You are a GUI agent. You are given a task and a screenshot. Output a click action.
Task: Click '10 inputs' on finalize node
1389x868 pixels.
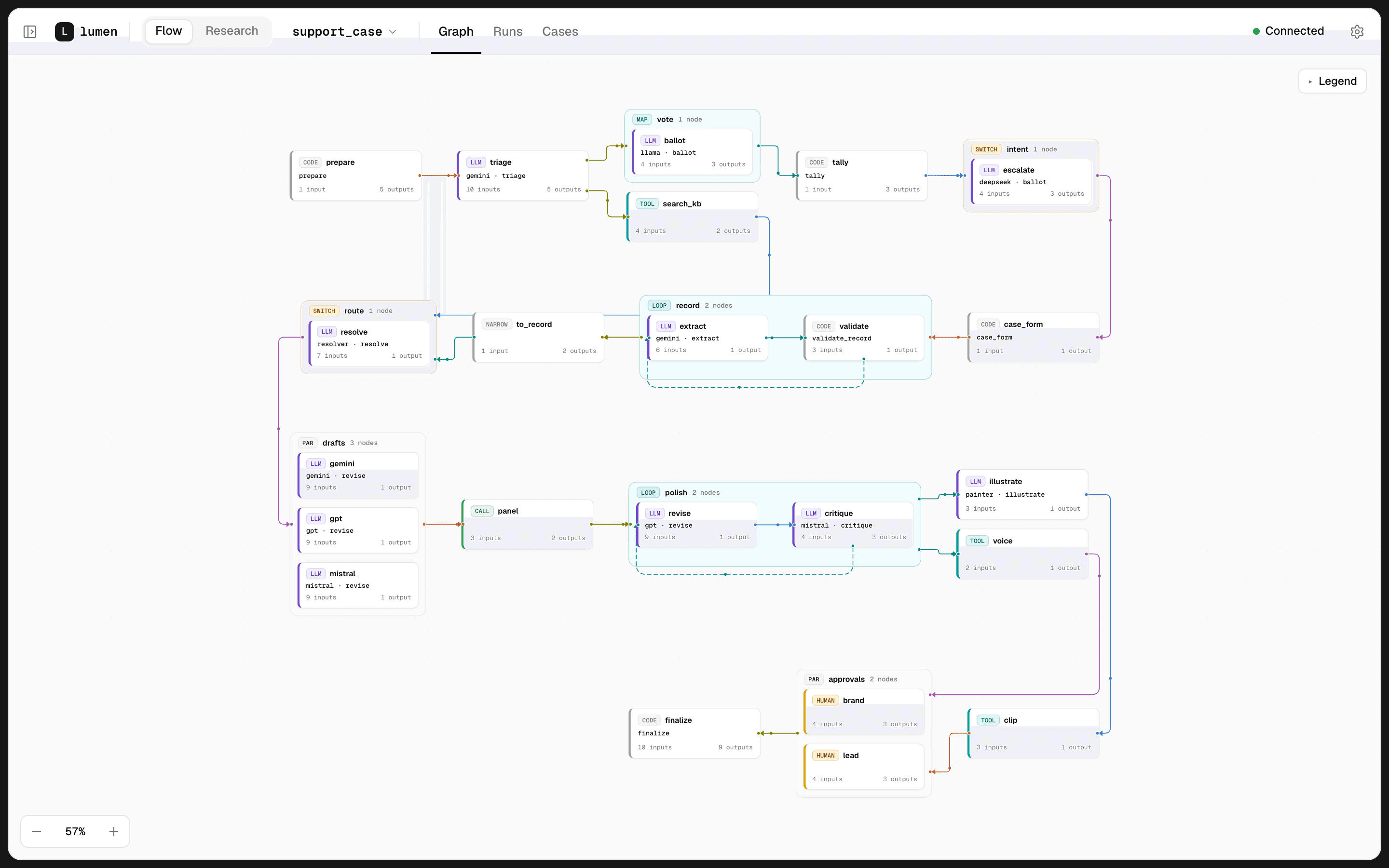(x=654, y=747)
